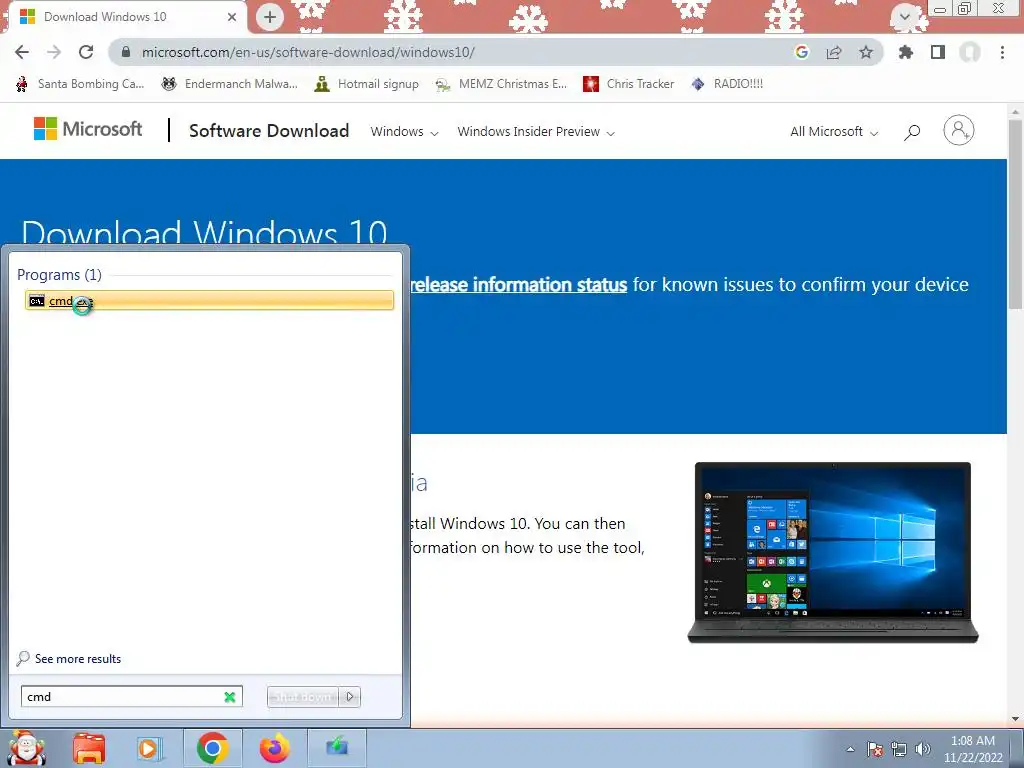Clear the Start menu search text
This screenshot has height=768, width=1024.
pyautogui.click(x=230, y=697)
